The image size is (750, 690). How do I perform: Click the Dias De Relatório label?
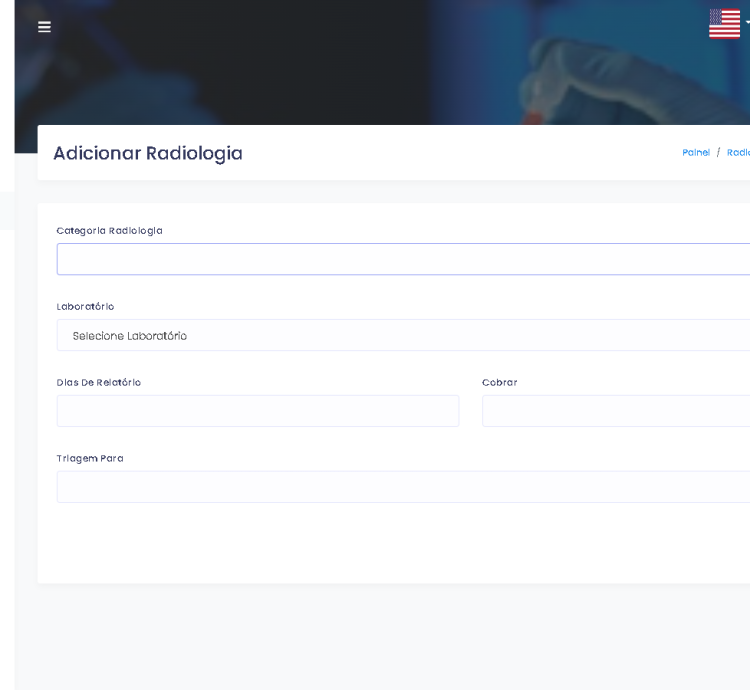click(x=98, y=383)
